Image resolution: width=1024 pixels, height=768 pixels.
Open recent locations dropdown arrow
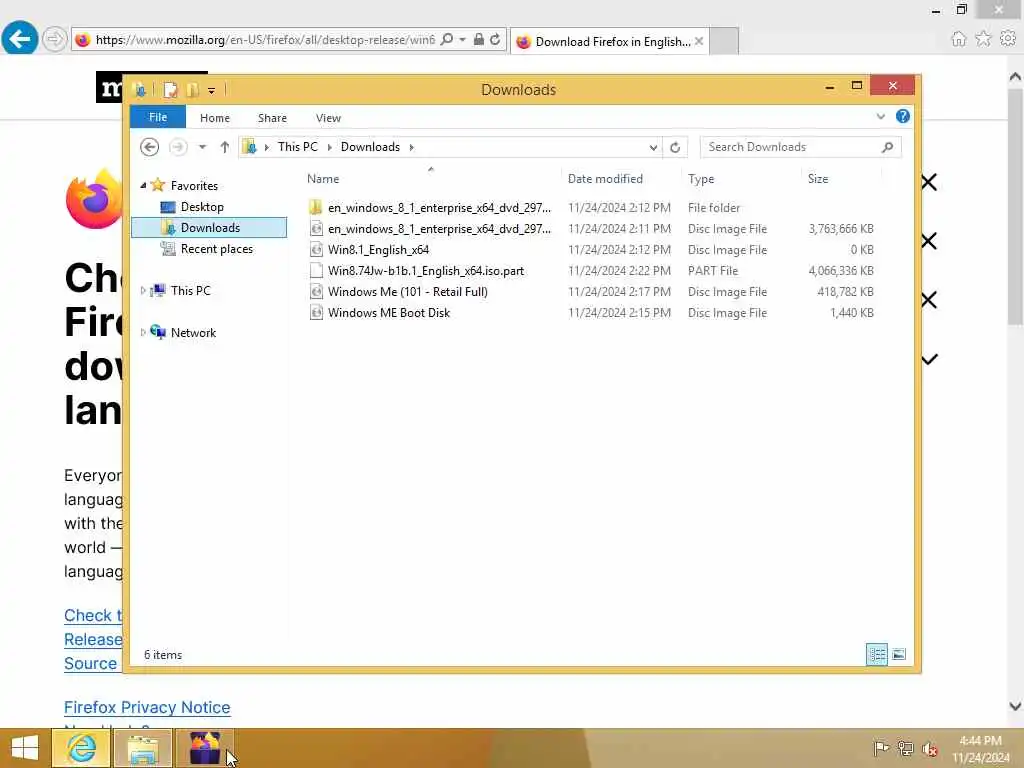pos(202,147)
